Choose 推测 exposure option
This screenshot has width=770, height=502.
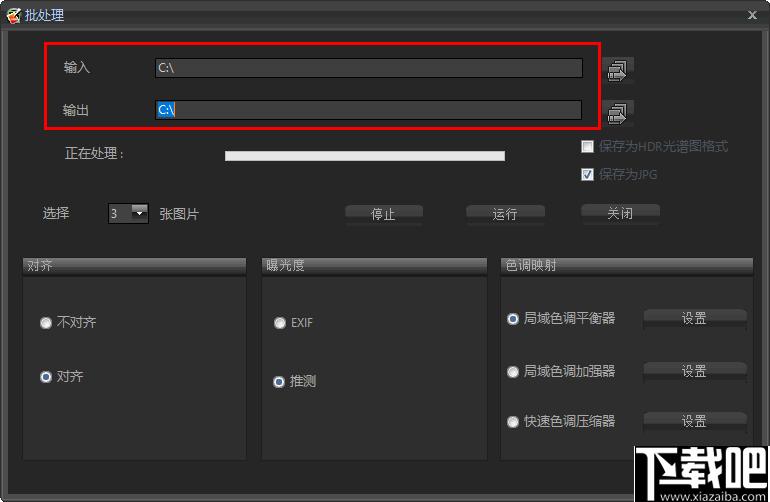279,382
